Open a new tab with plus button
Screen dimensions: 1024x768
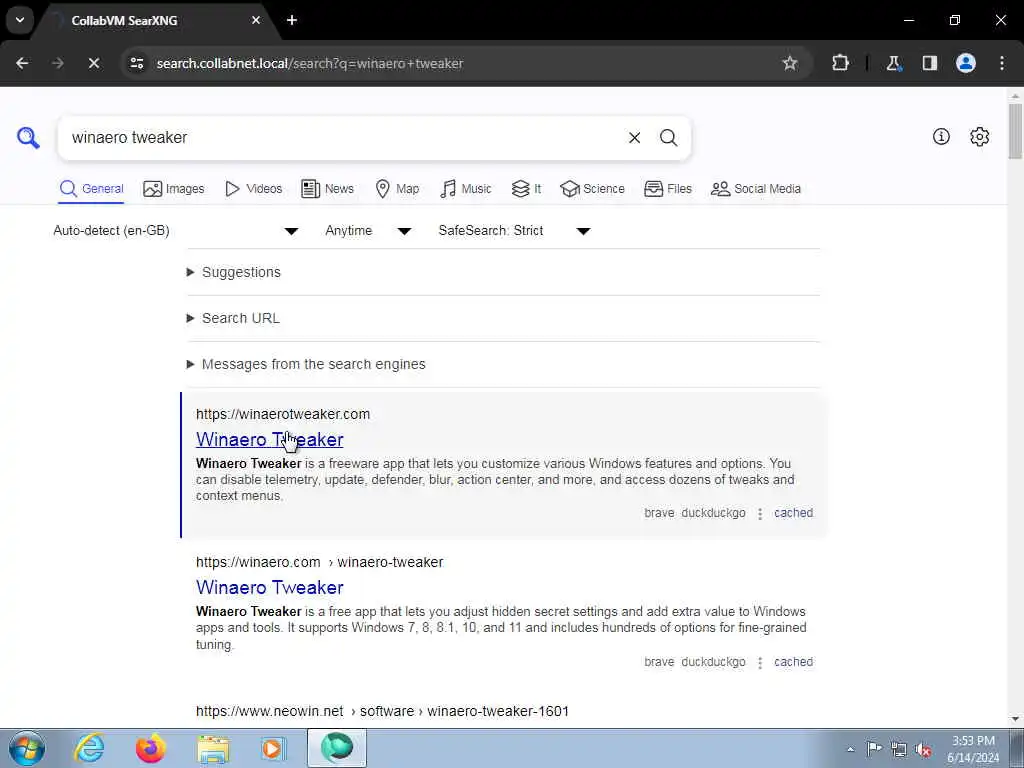coord(292,20)
